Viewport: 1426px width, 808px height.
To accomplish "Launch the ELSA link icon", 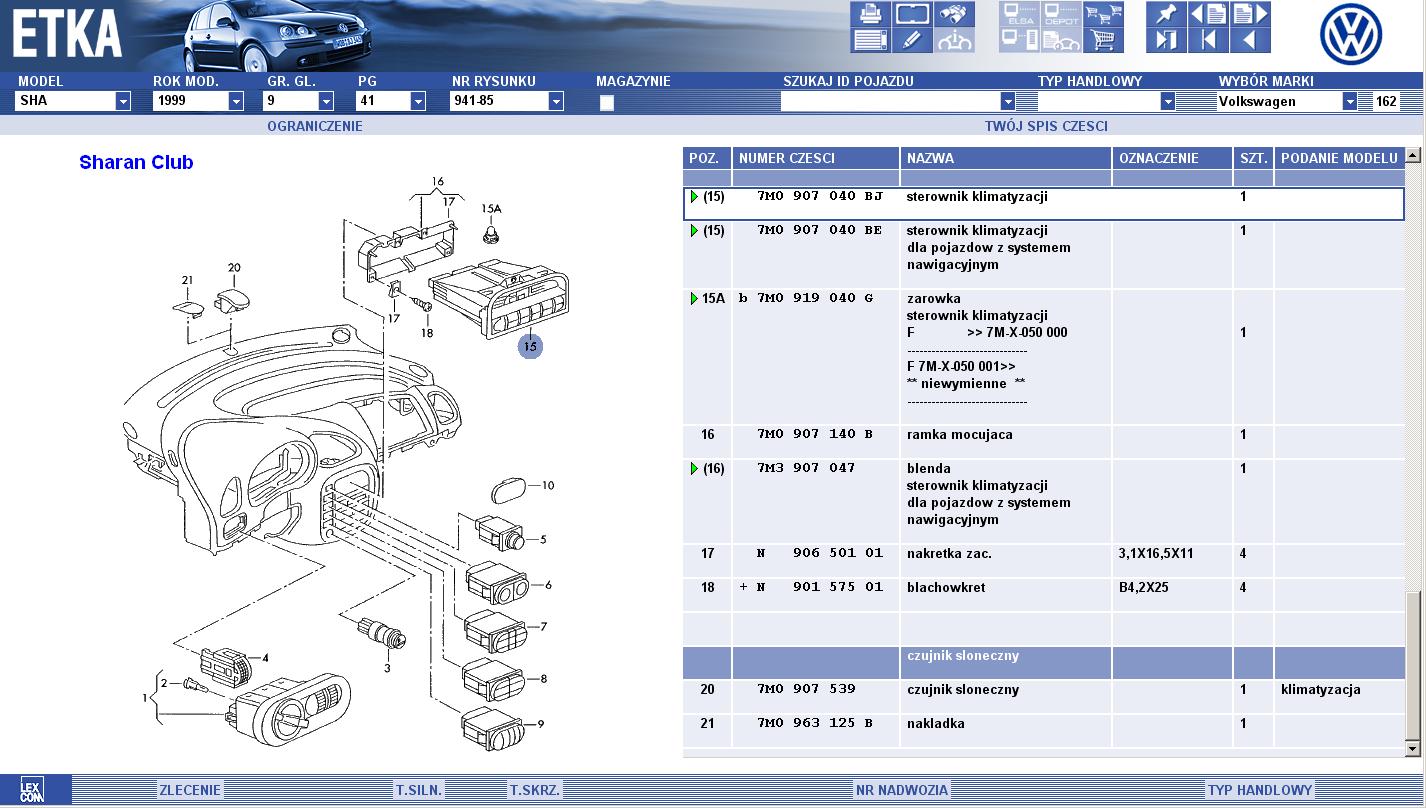I will [x=1020, y=14].
